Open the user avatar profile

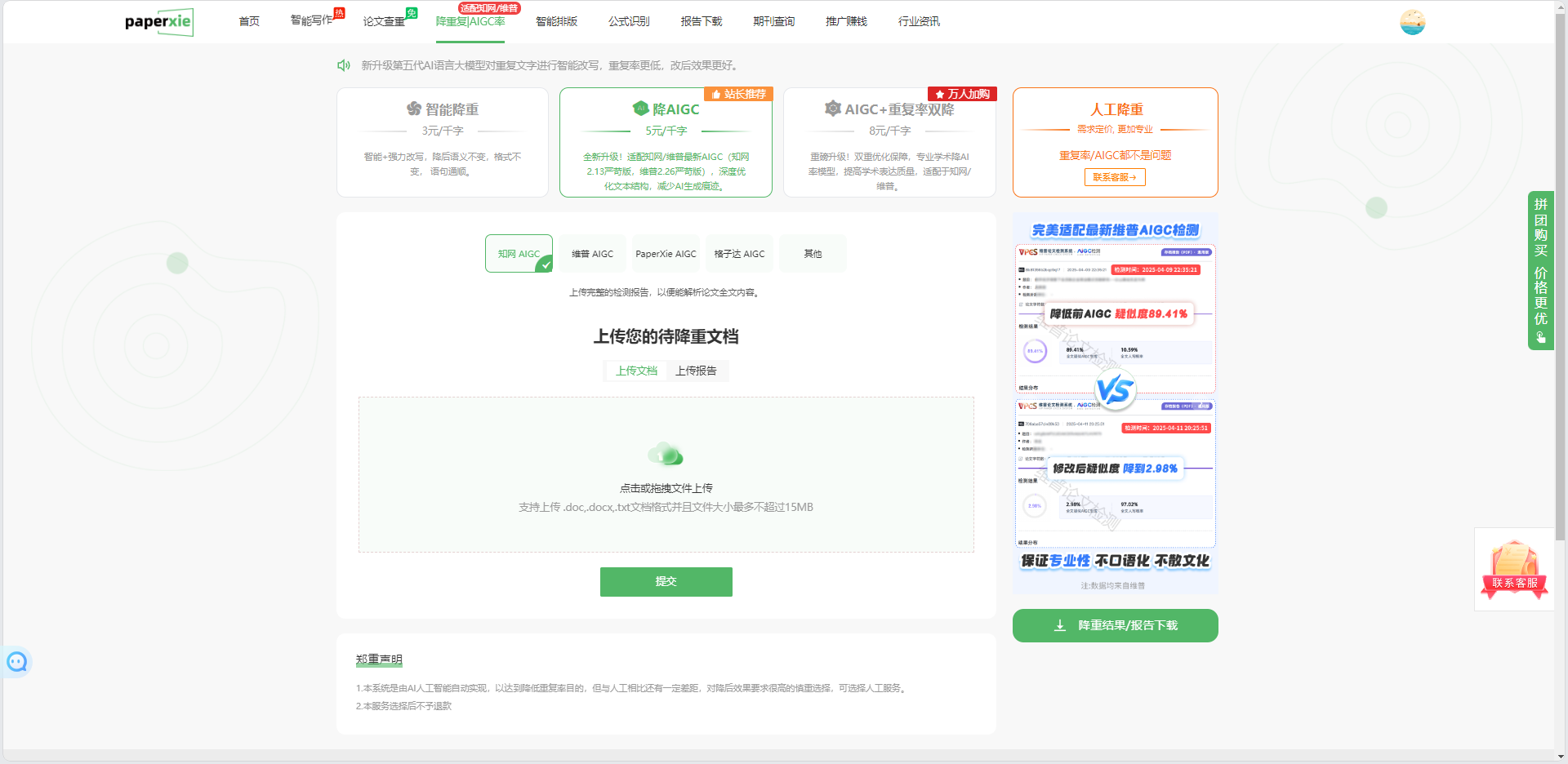[x=1412, y=22]
